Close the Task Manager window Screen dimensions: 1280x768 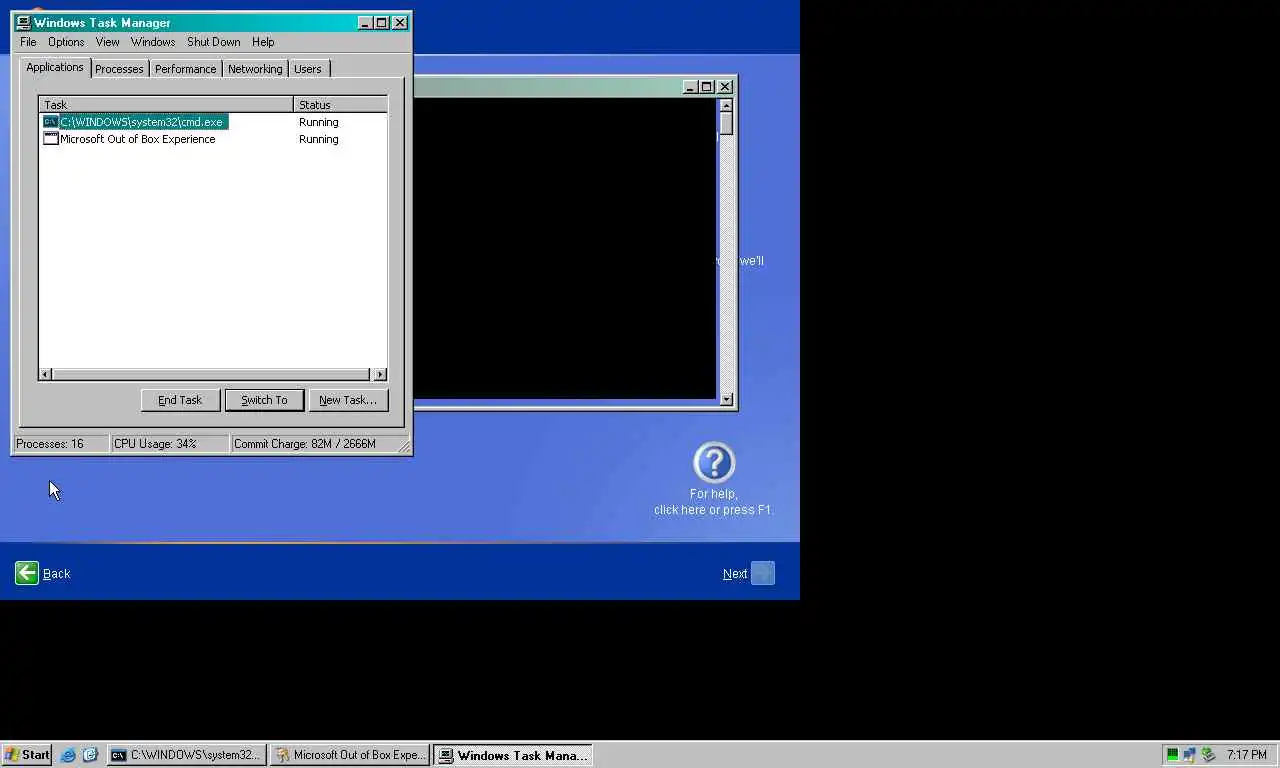coord(400,22)
